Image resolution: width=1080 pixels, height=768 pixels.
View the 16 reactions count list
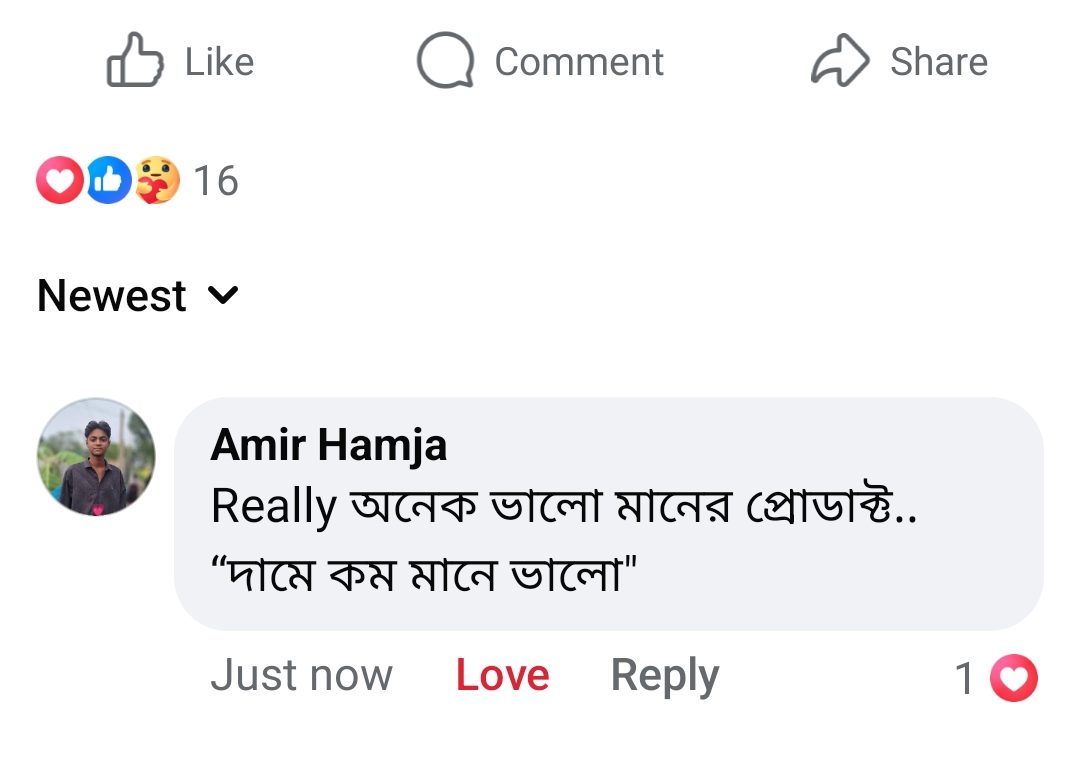[216, 181]
